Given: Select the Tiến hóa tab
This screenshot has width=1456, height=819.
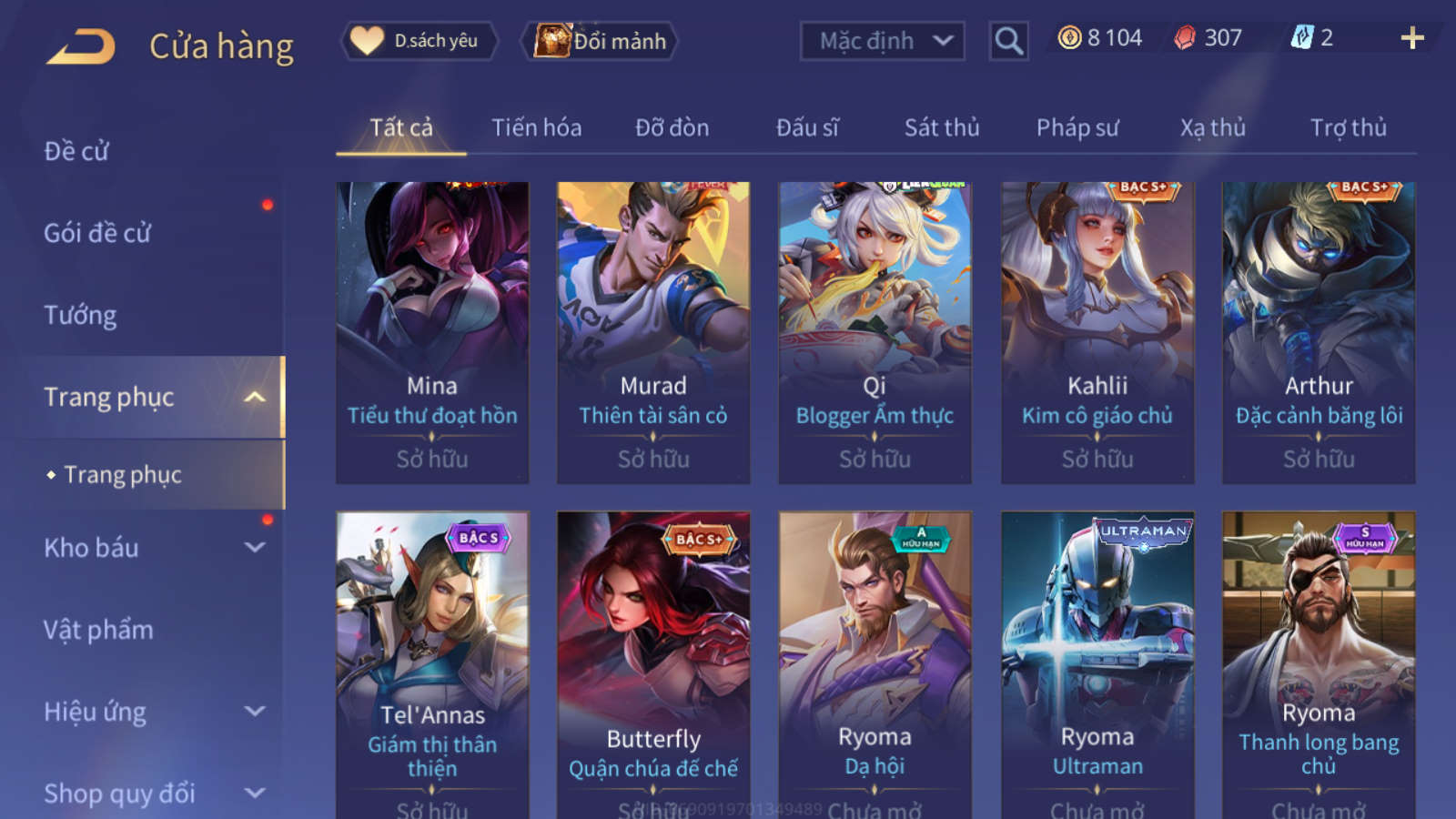Looking at the screenshot, I should [x=537, y=127].
